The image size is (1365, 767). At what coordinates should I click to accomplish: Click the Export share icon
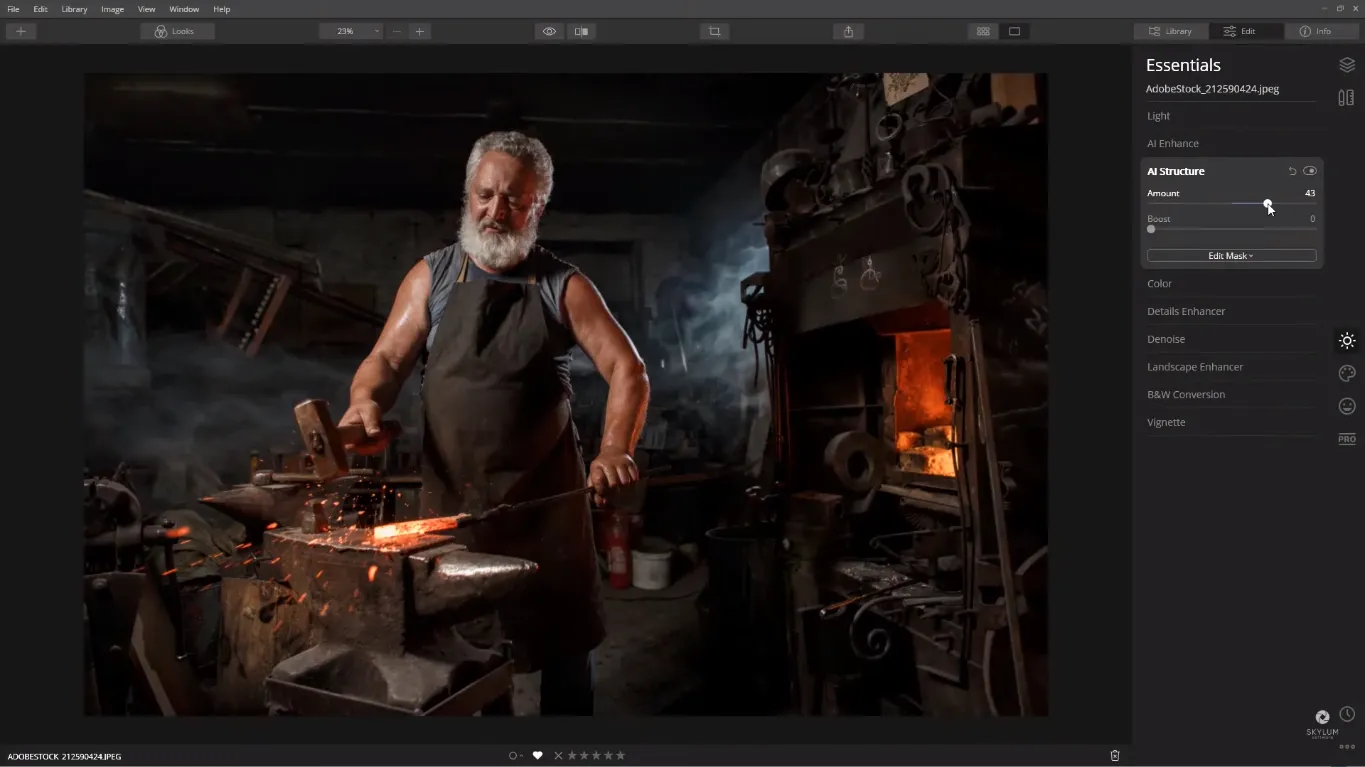click(848, 31)
